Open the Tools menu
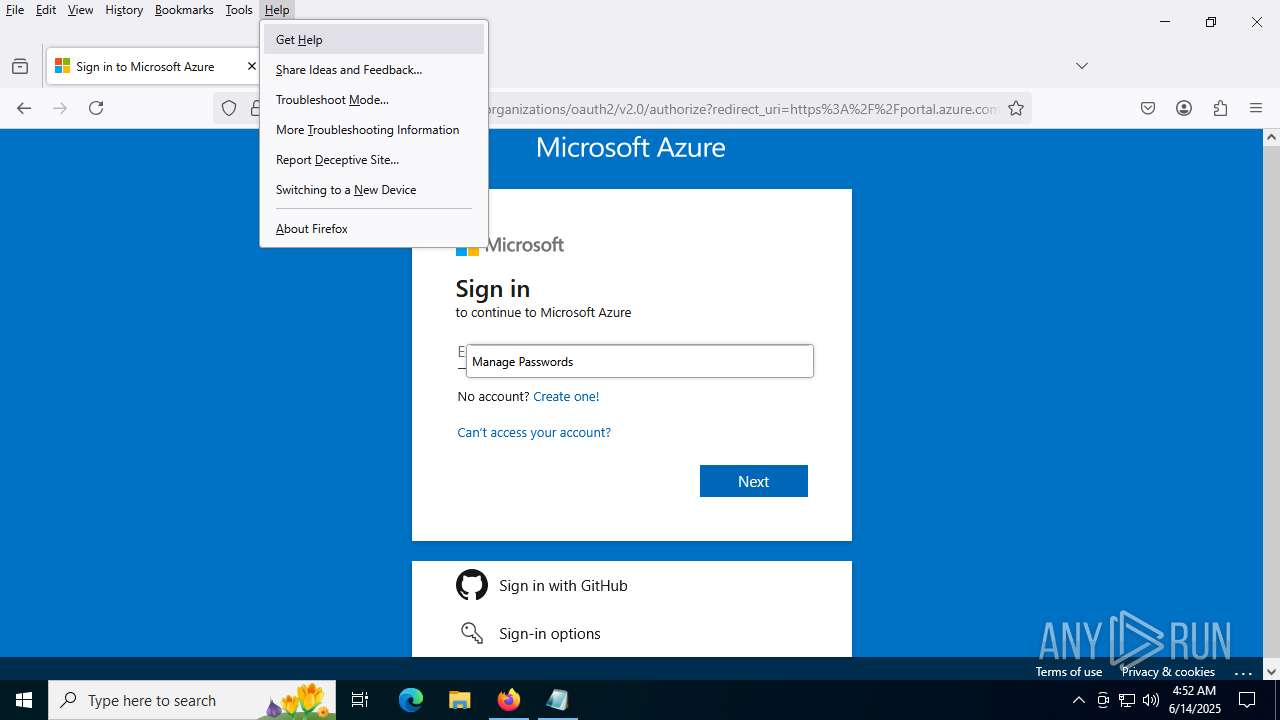Image resolution: width=1280 pixels, height=720 pixels. (x=239, y=10)
